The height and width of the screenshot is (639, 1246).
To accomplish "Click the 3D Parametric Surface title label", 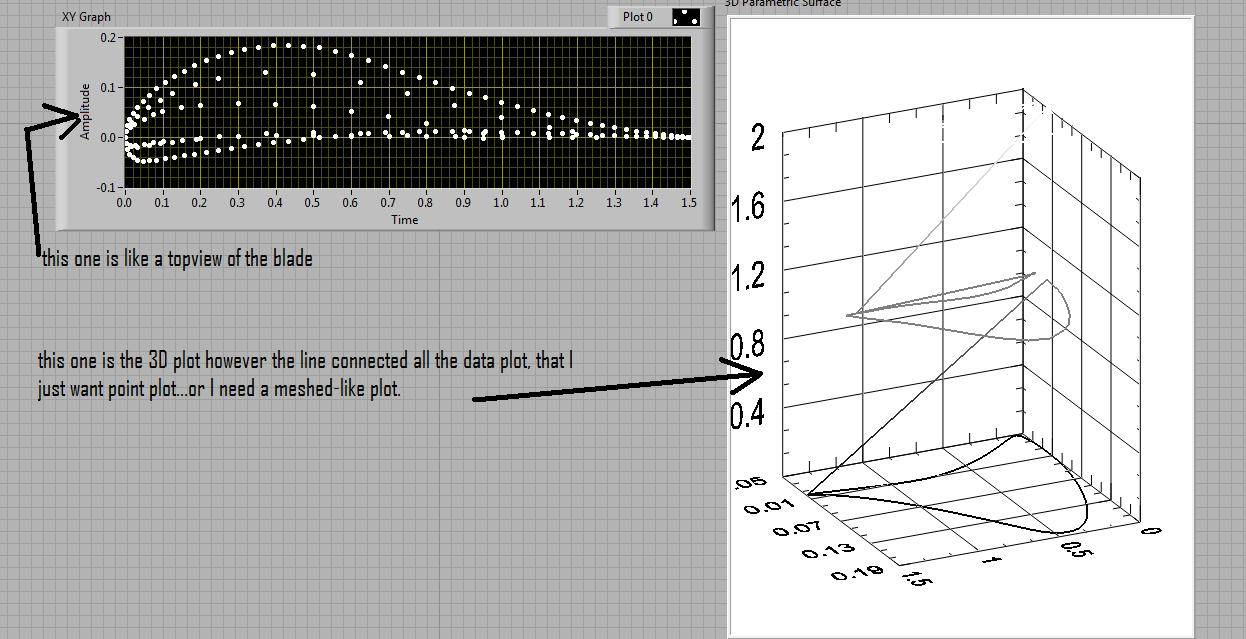I will coord(783,3).
